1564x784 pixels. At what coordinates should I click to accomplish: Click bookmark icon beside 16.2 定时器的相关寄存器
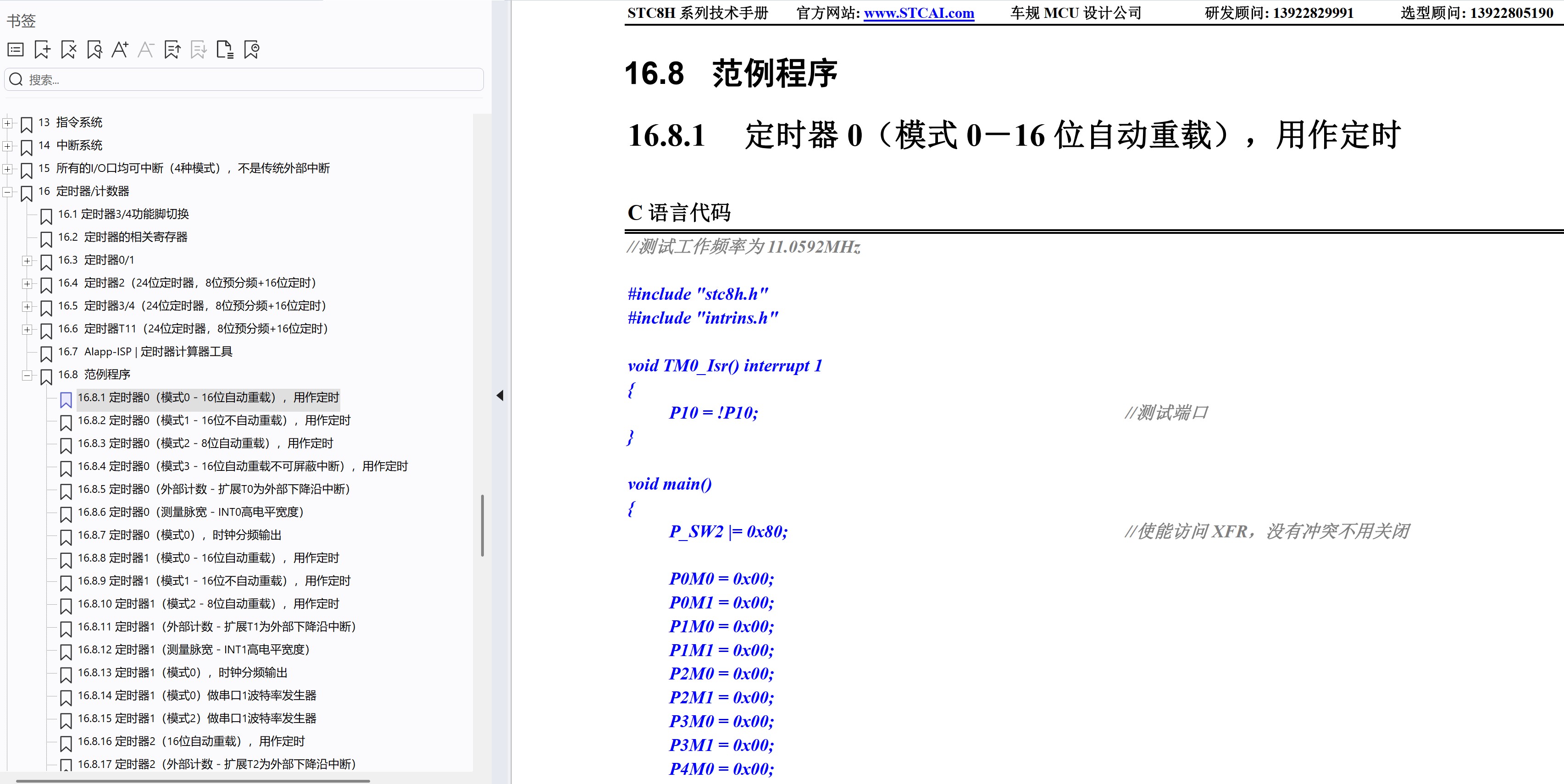pos(46,239)
